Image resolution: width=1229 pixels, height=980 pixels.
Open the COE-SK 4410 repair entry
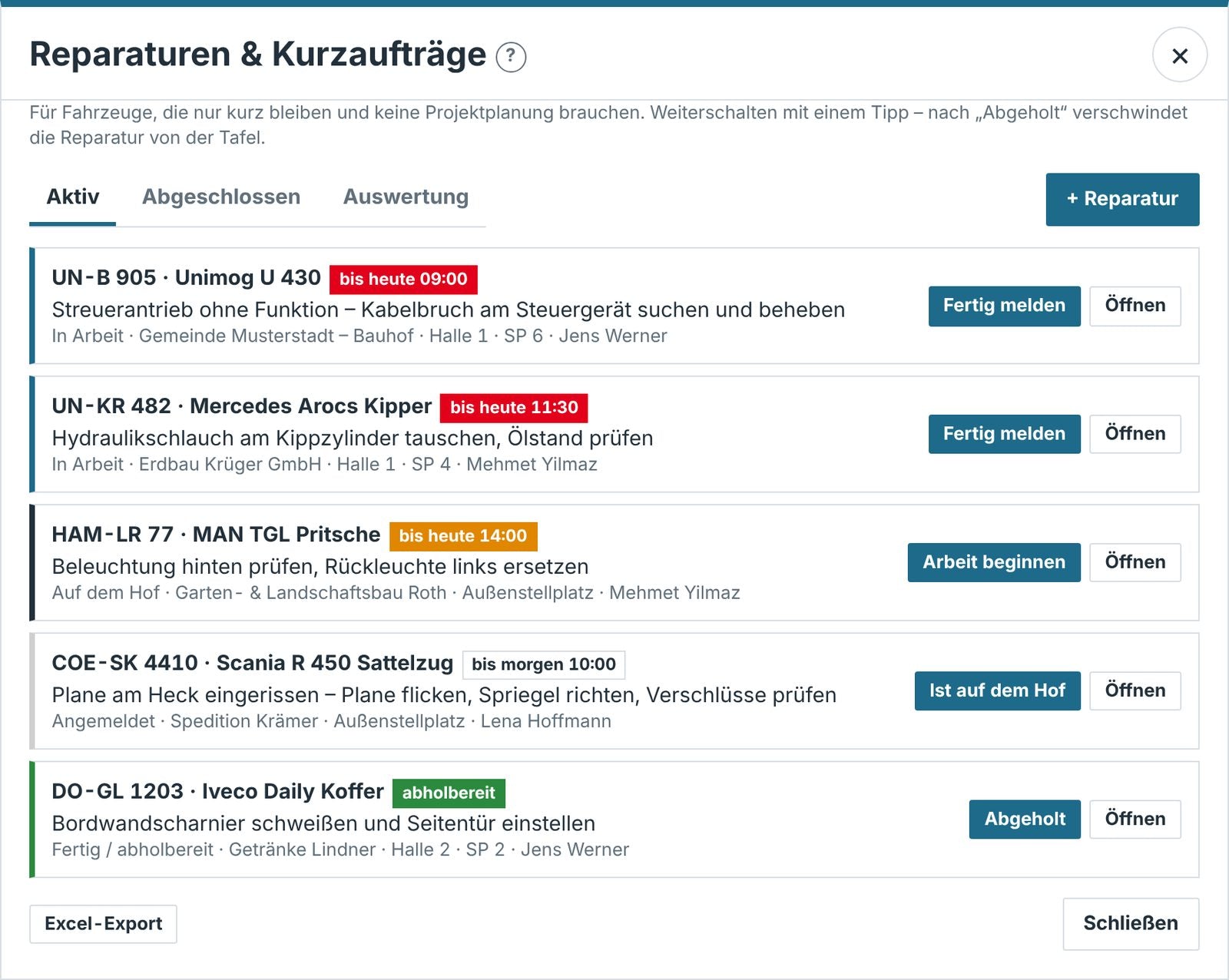coord(1135,690)
